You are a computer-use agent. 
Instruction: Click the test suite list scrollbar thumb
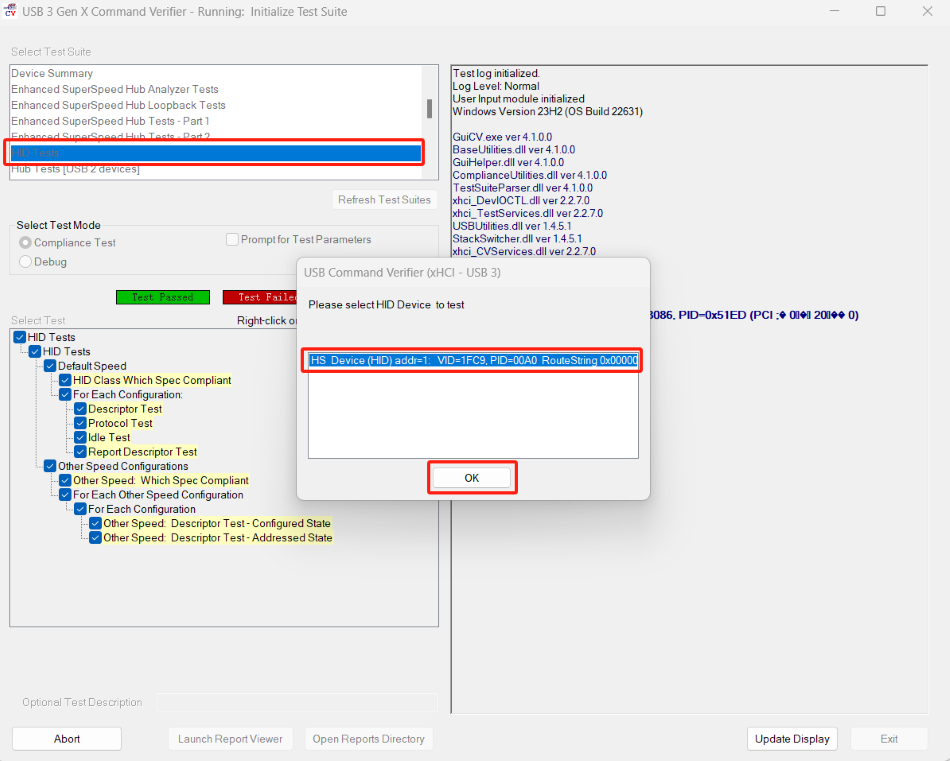point(430,109)
